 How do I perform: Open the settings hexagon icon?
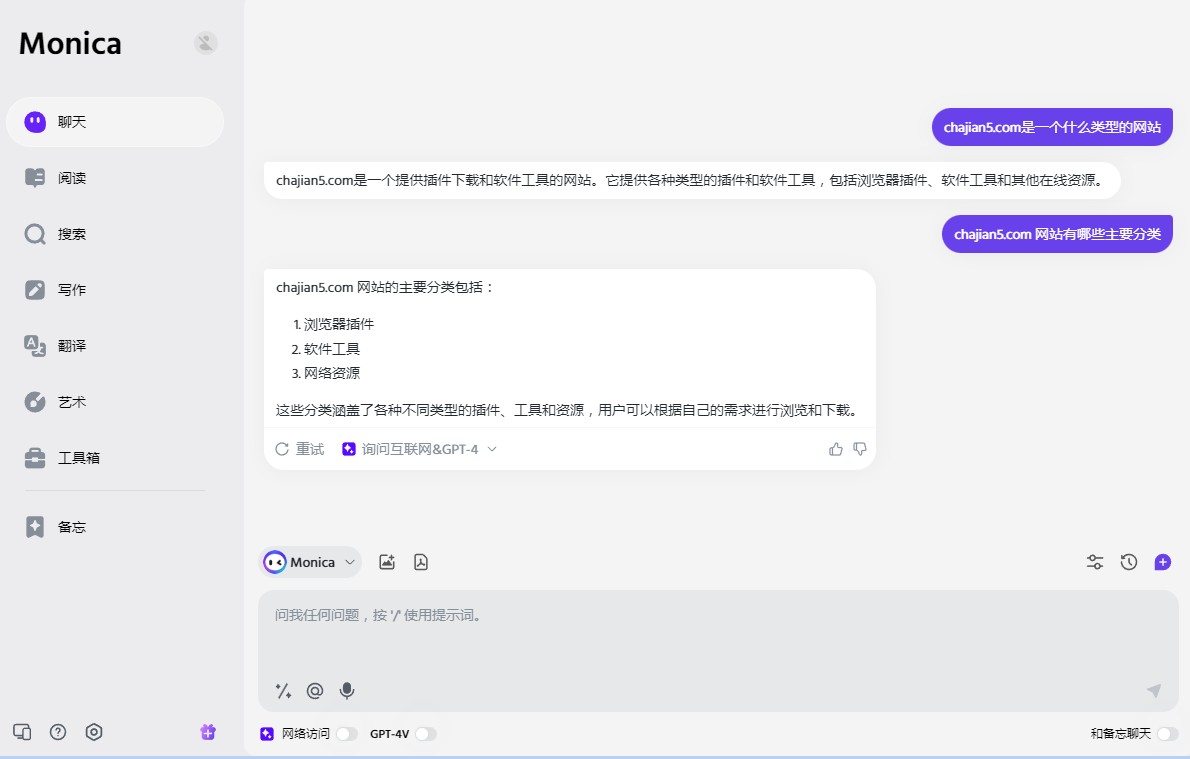(94, 732)
